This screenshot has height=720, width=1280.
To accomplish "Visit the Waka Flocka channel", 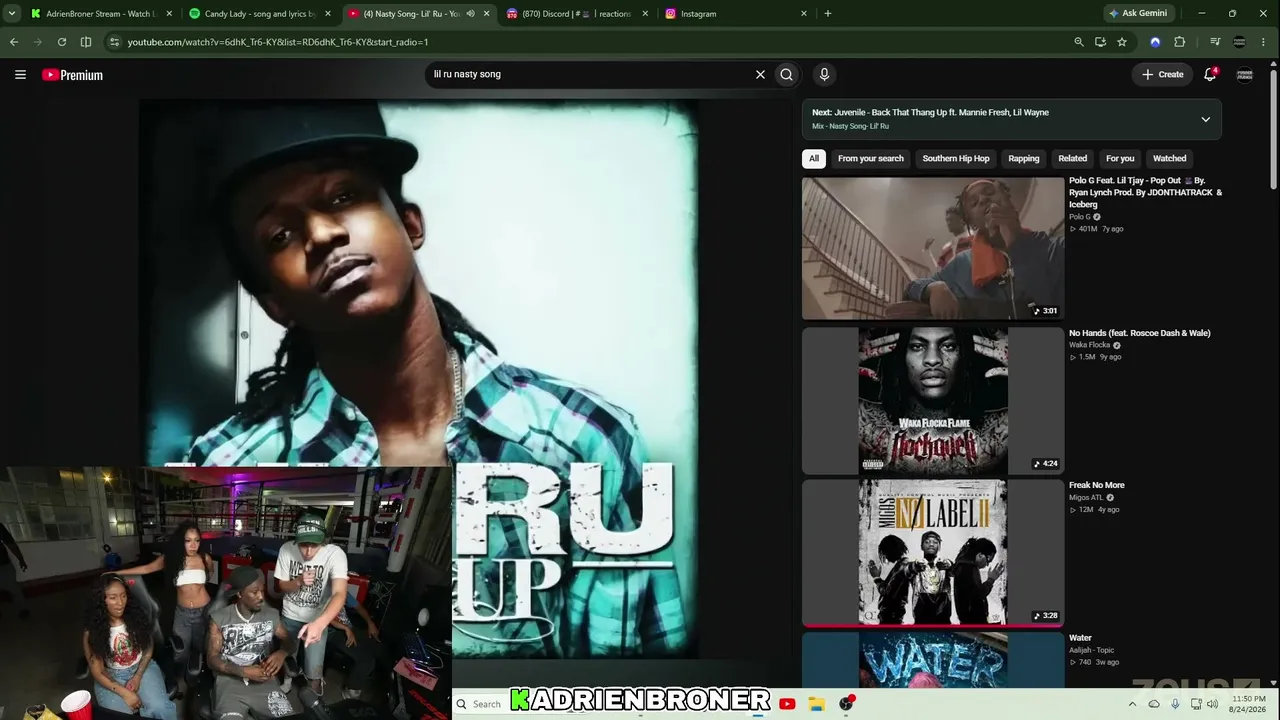I will (1090, 345).
